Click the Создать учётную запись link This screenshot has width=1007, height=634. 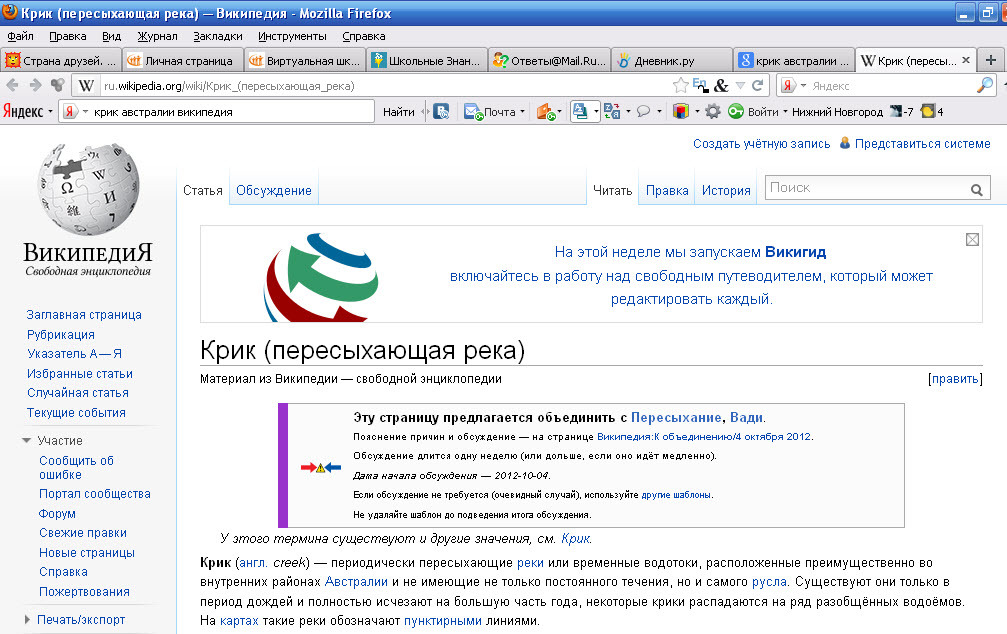point(761,144)
